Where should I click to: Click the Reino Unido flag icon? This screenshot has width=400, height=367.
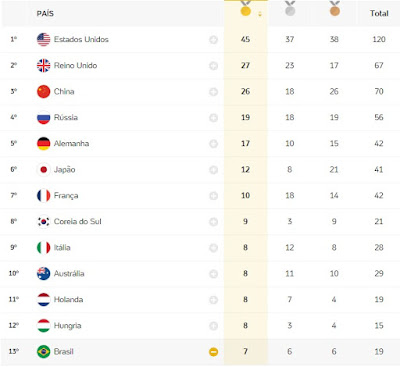point(43,65)
